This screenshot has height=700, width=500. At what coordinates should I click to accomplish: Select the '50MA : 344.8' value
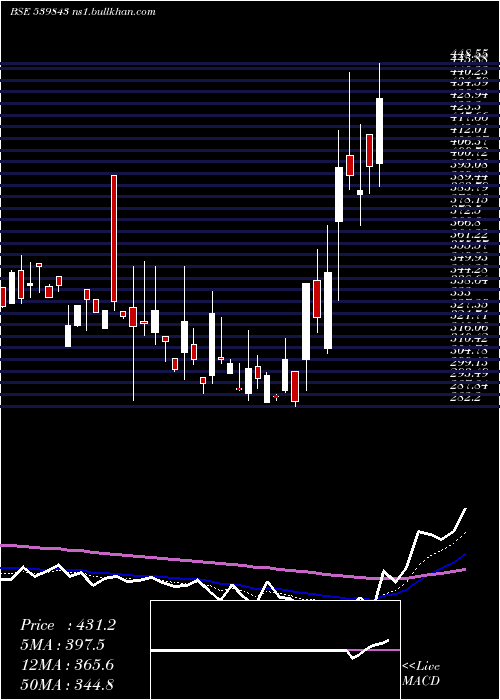[67, 684]
